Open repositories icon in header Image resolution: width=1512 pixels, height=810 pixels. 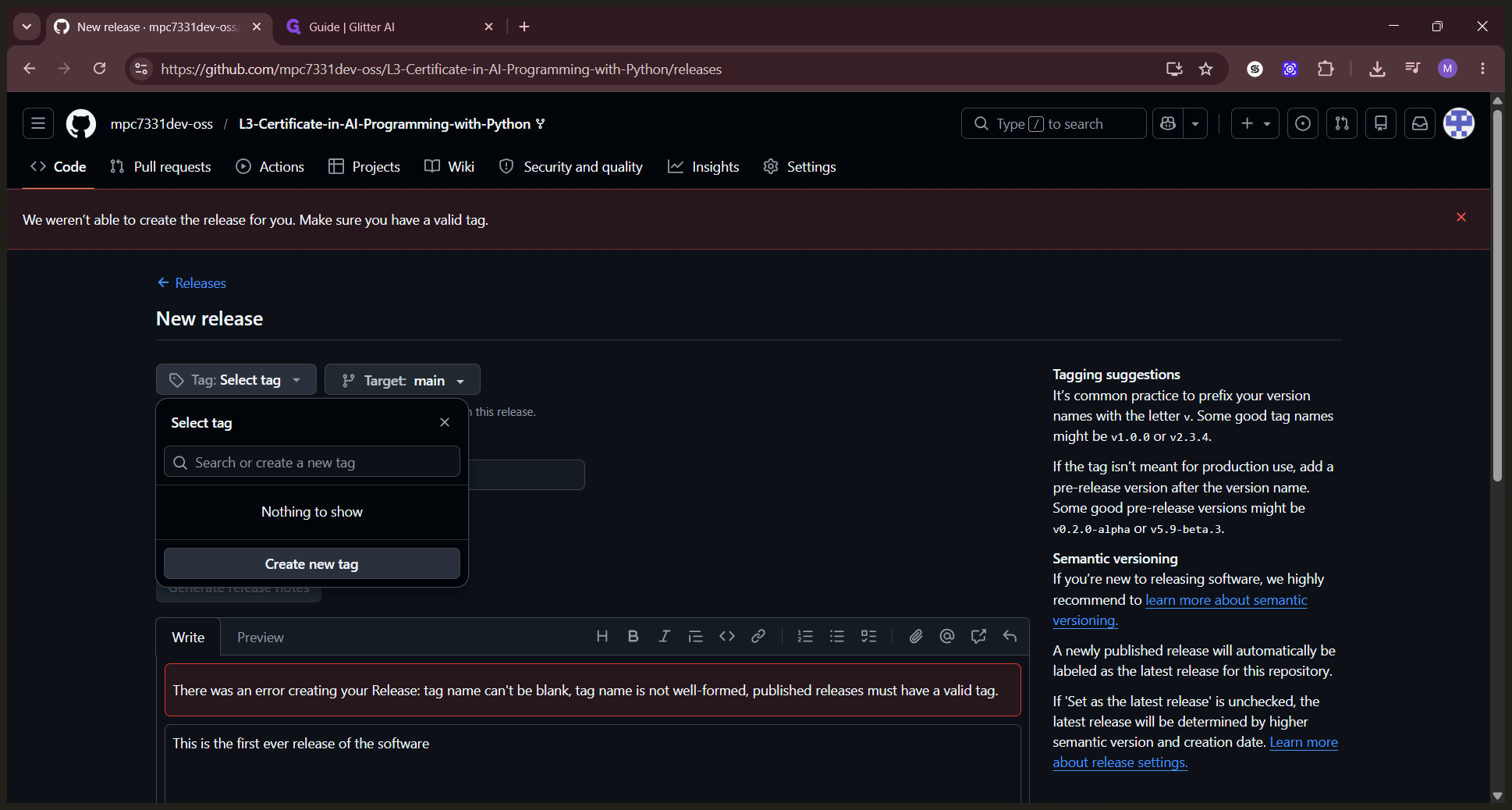[1381, 123]
